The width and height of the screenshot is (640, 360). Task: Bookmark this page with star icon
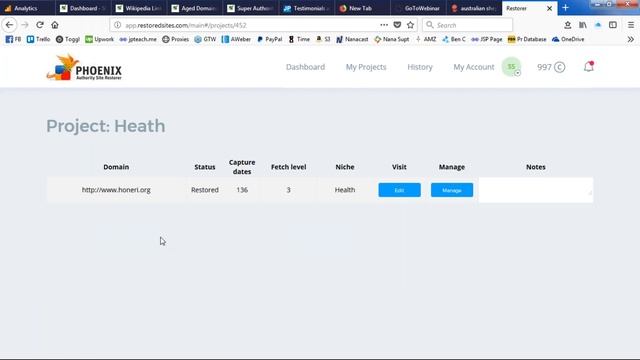coord(410,25)
